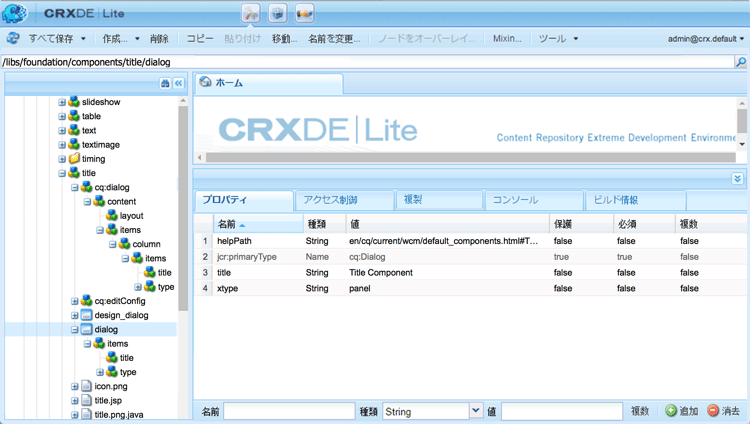The image size is (750, 424).
Task: Select the helpPath property row
Action: tap(472, 241)
